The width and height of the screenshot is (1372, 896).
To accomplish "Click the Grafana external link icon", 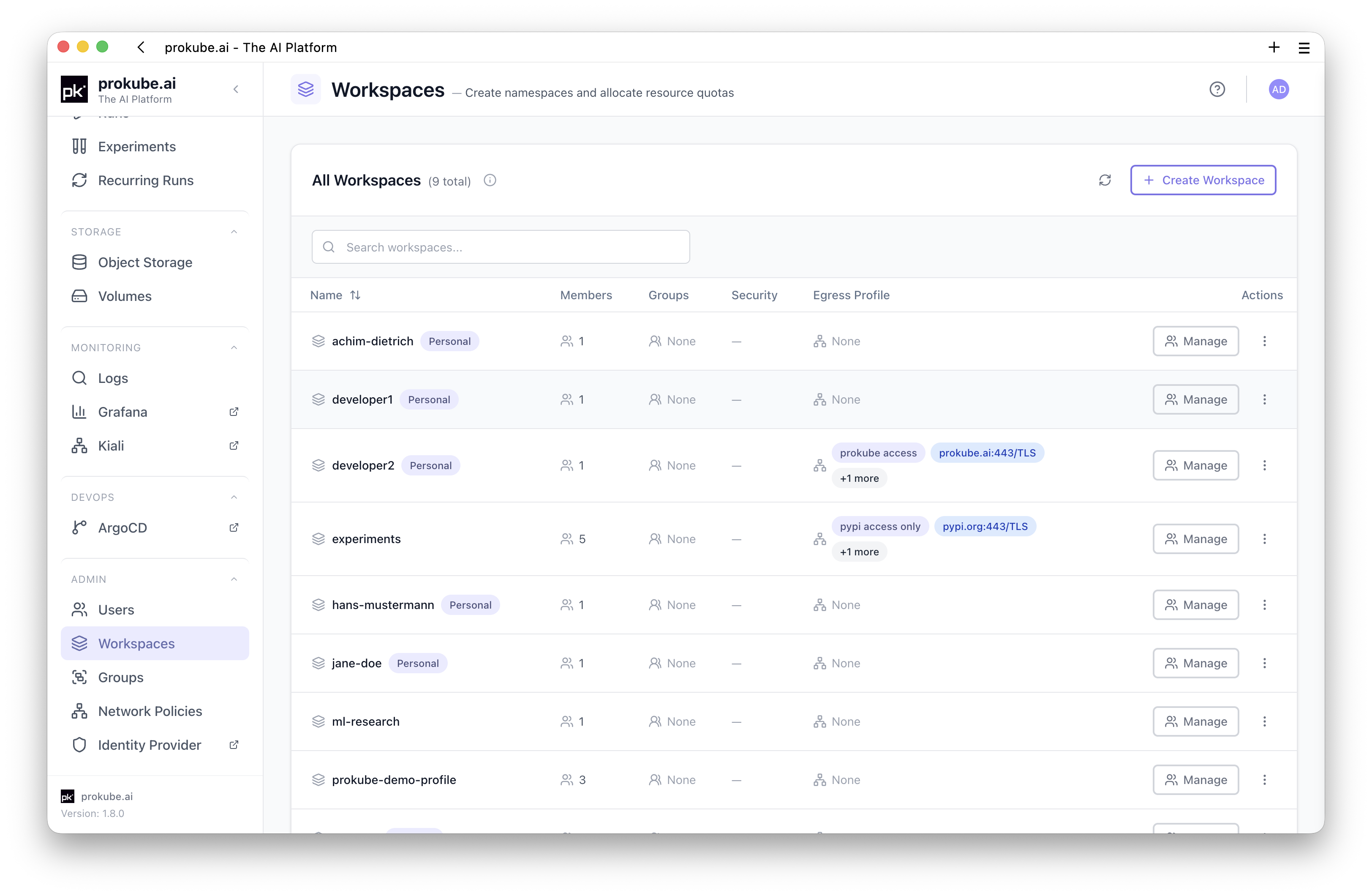I will tap(234, 412).
